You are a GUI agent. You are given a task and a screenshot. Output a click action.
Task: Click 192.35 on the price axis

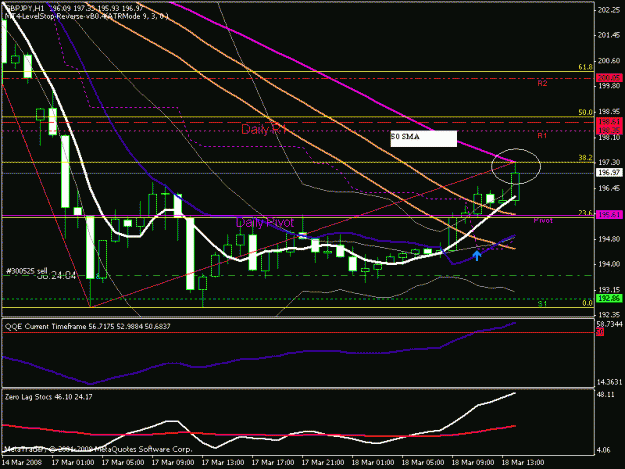point(609,315)
